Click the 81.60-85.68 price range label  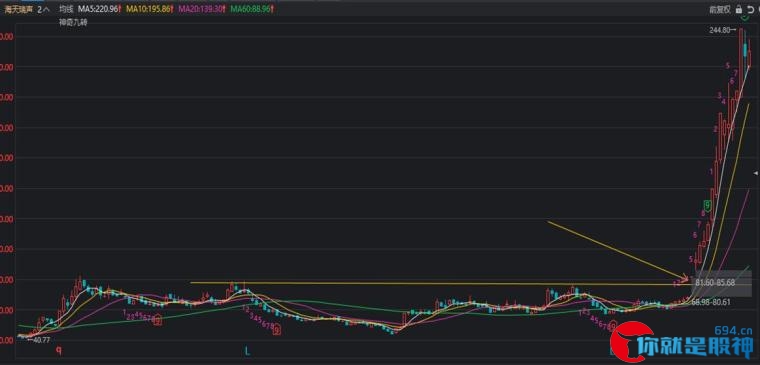coord(715,282)
